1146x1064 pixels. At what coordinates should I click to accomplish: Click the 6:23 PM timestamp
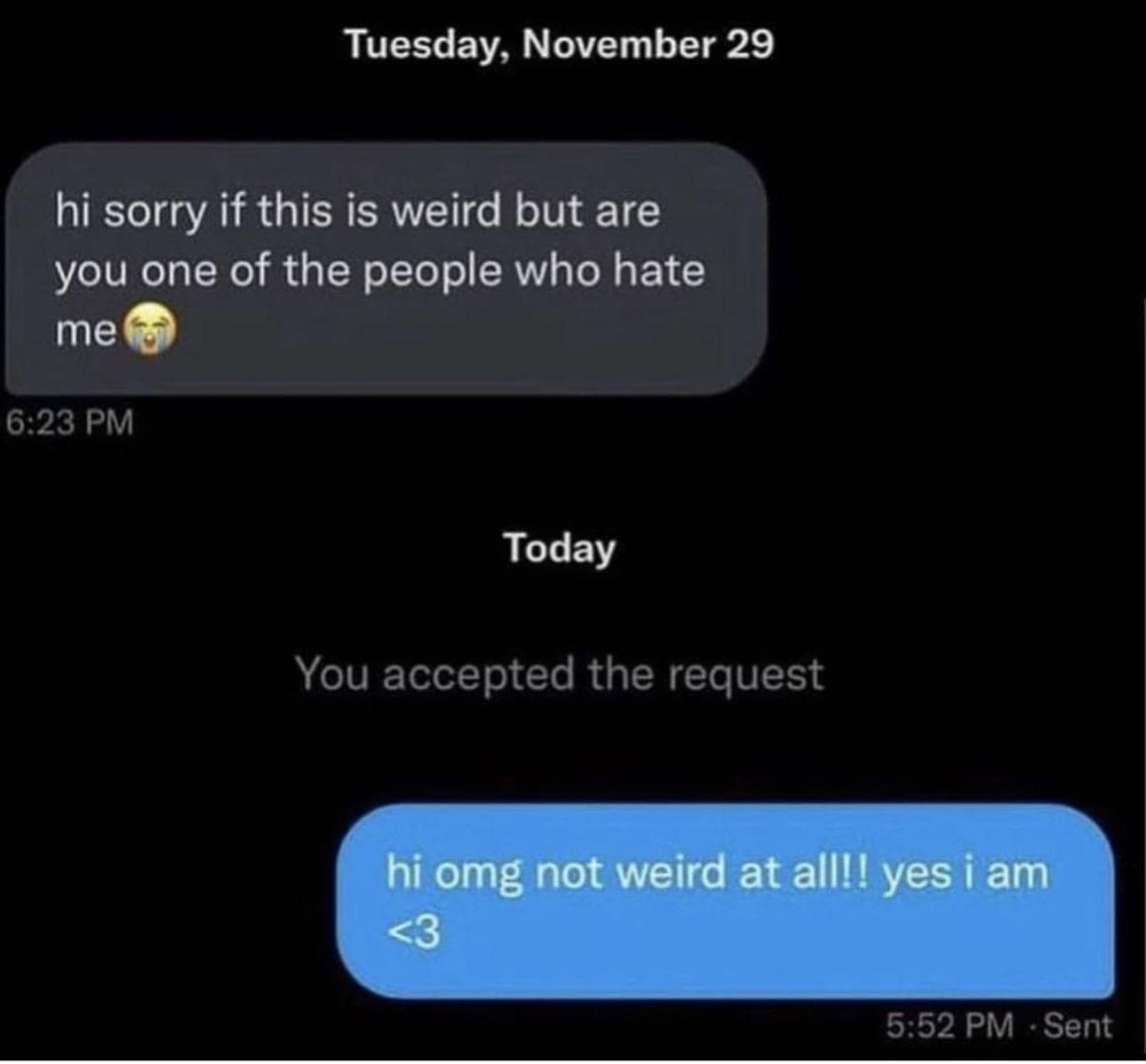click(x=70, y=422)
